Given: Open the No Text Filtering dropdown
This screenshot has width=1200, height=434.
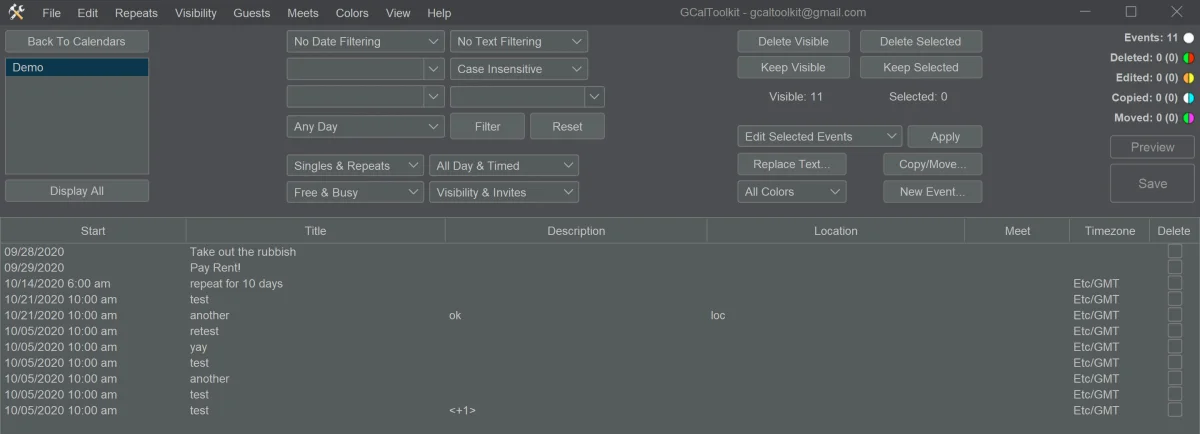Looking at the screenshot, I should point(519,42).
